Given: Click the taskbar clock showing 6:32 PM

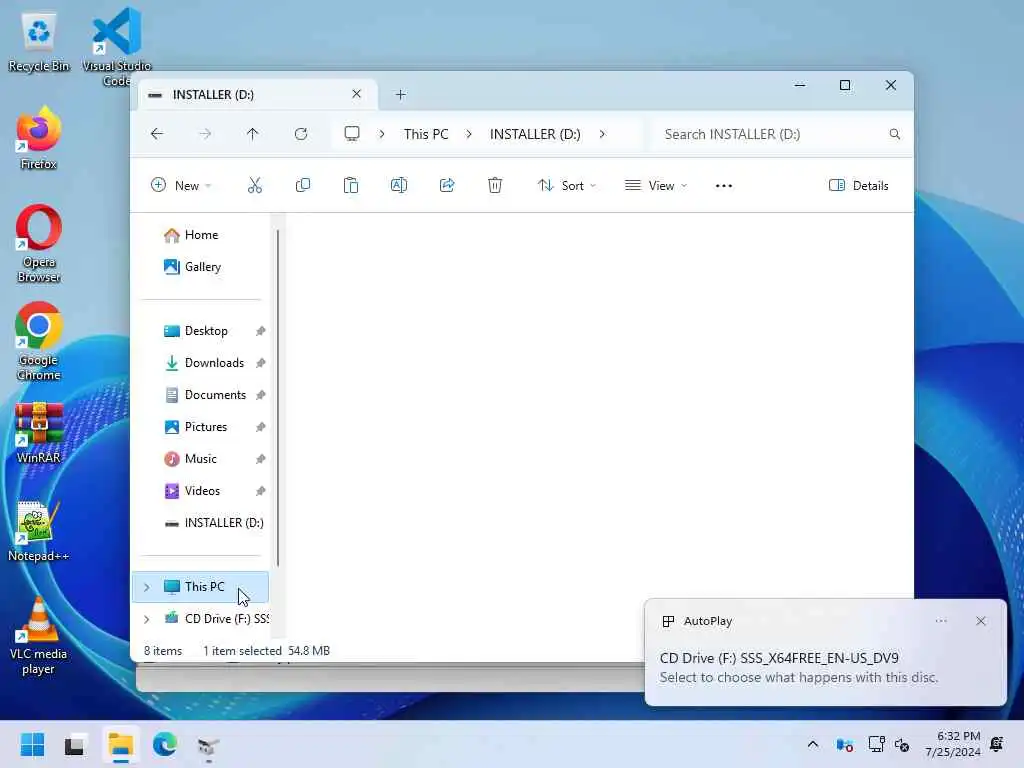Looking at the screenshot, I should [x=953, y=744].
